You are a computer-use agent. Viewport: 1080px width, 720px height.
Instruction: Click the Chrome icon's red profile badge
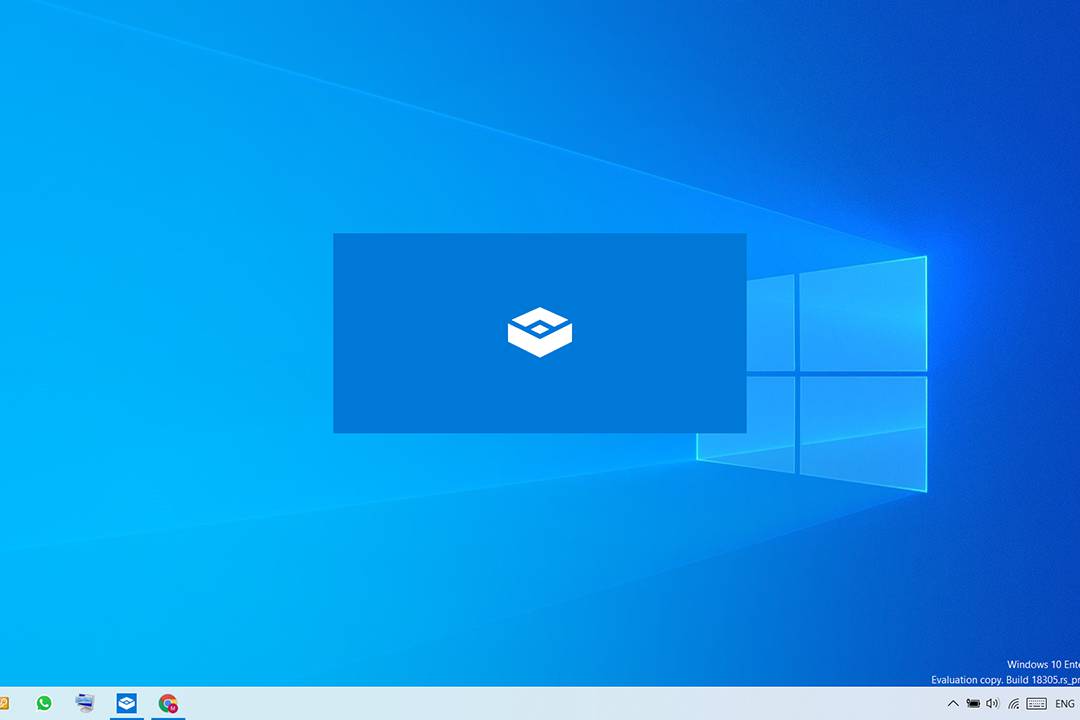[173, 708]
